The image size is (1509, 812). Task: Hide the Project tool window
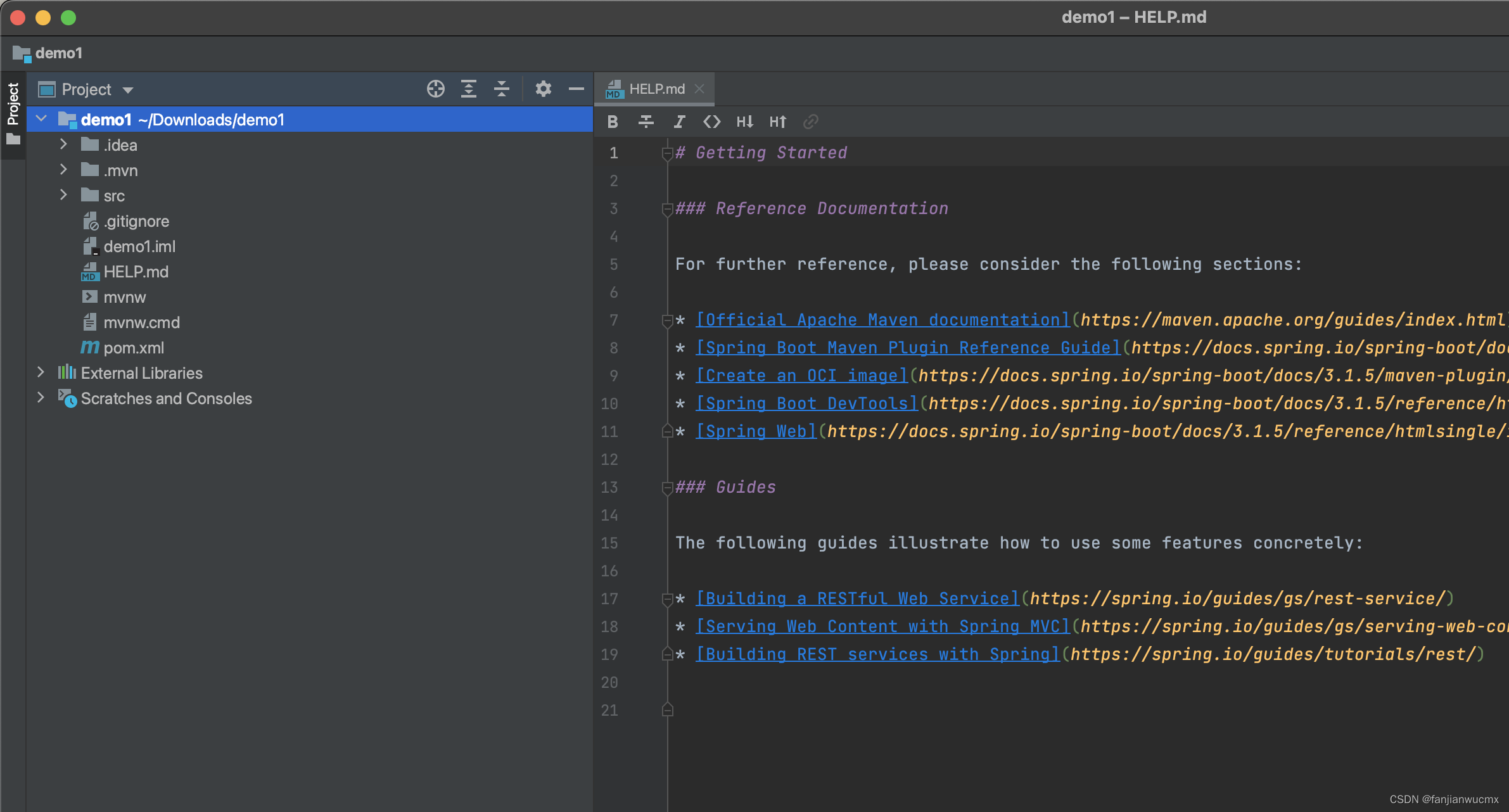pos(576,89)
